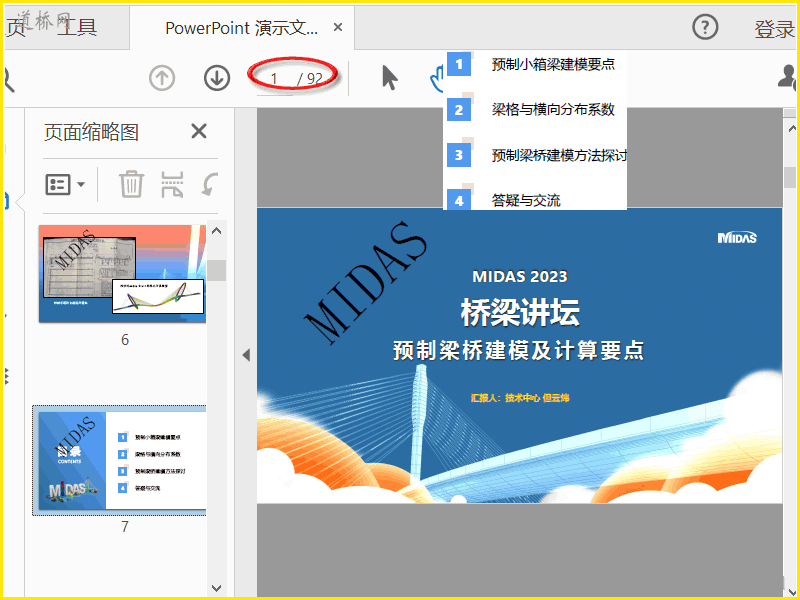
Task: Click document scrollbar up arrow
Action: [791, 128]
